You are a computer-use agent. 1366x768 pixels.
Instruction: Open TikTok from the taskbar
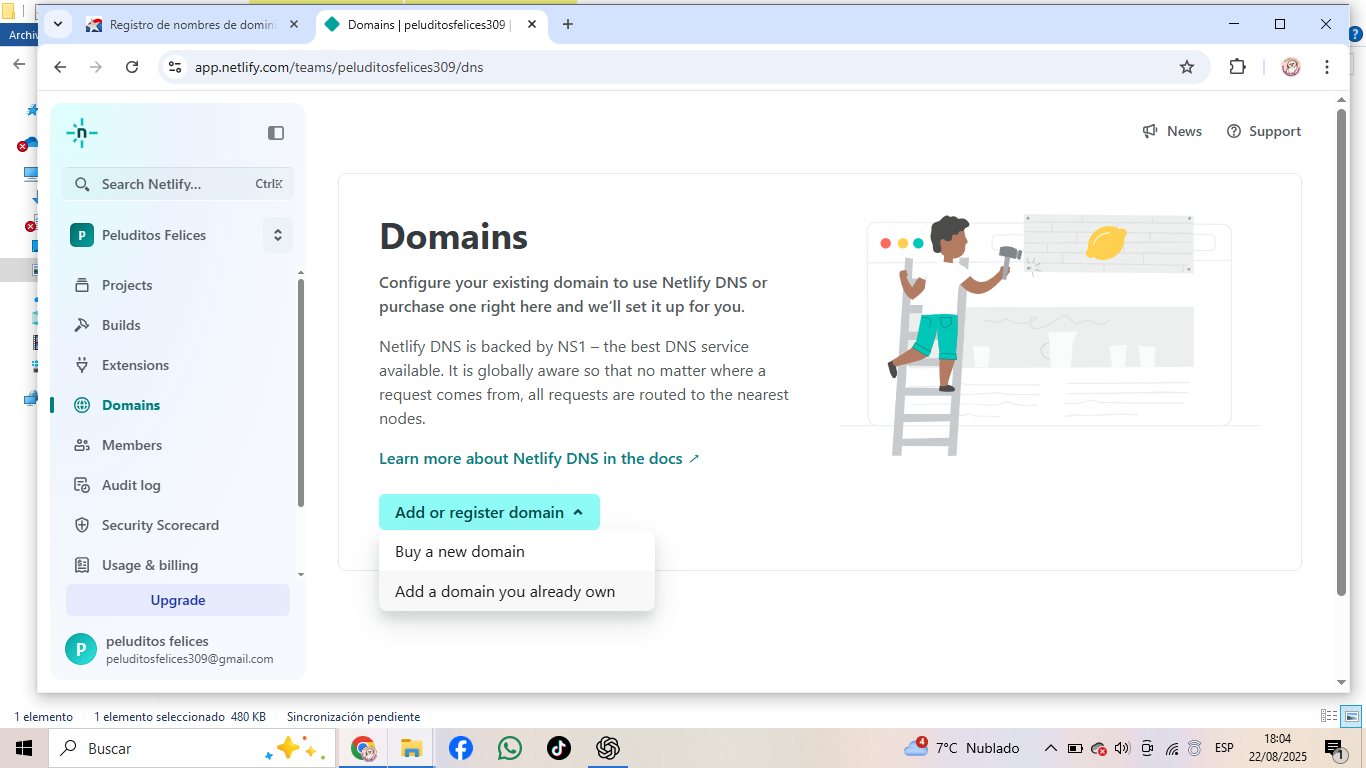pyautogui.click(x=559, y=748)
